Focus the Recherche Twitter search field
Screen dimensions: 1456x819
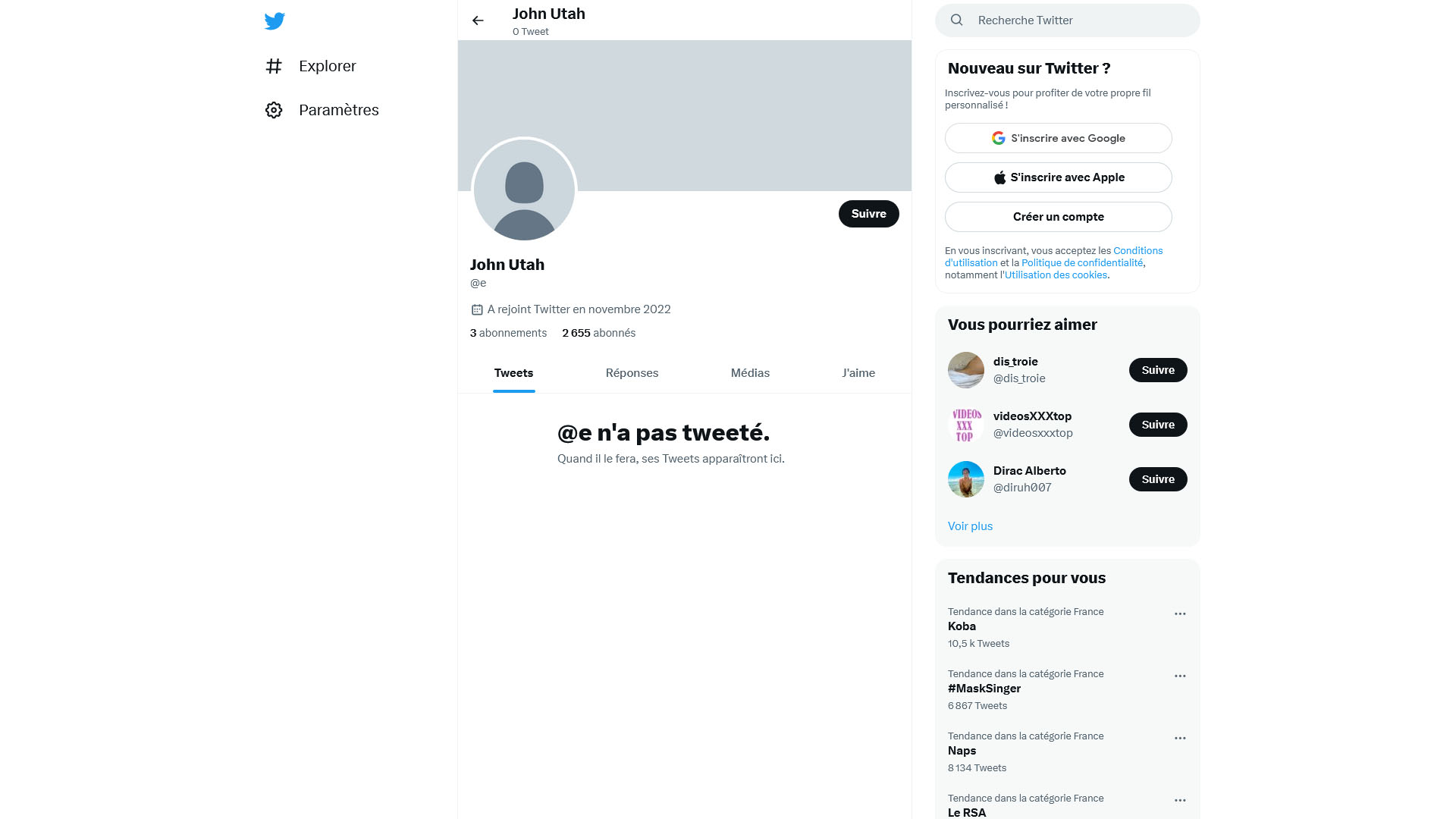click(x=1068, y=20)
